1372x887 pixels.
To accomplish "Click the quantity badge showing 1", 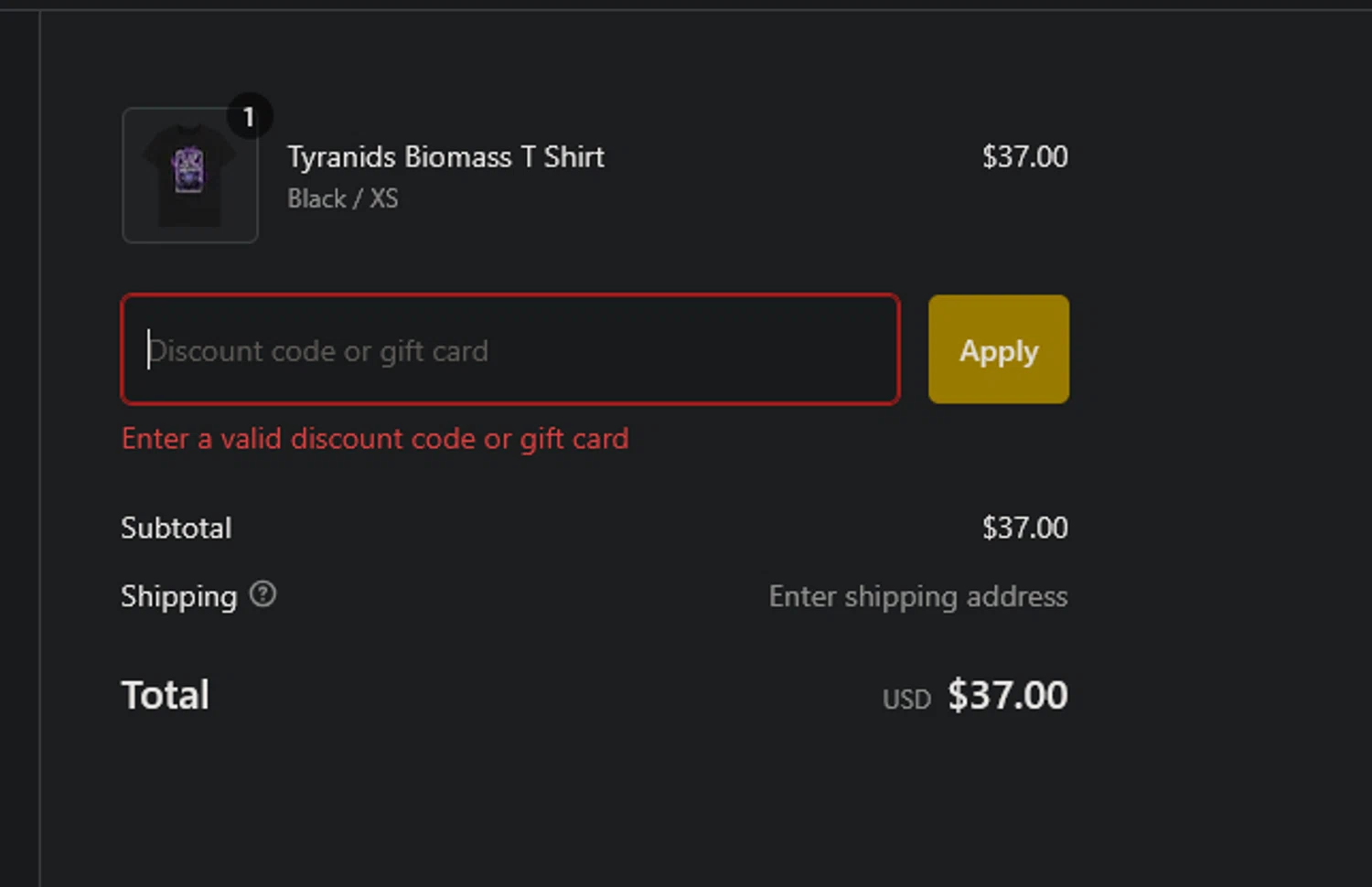I will [248, 117].
